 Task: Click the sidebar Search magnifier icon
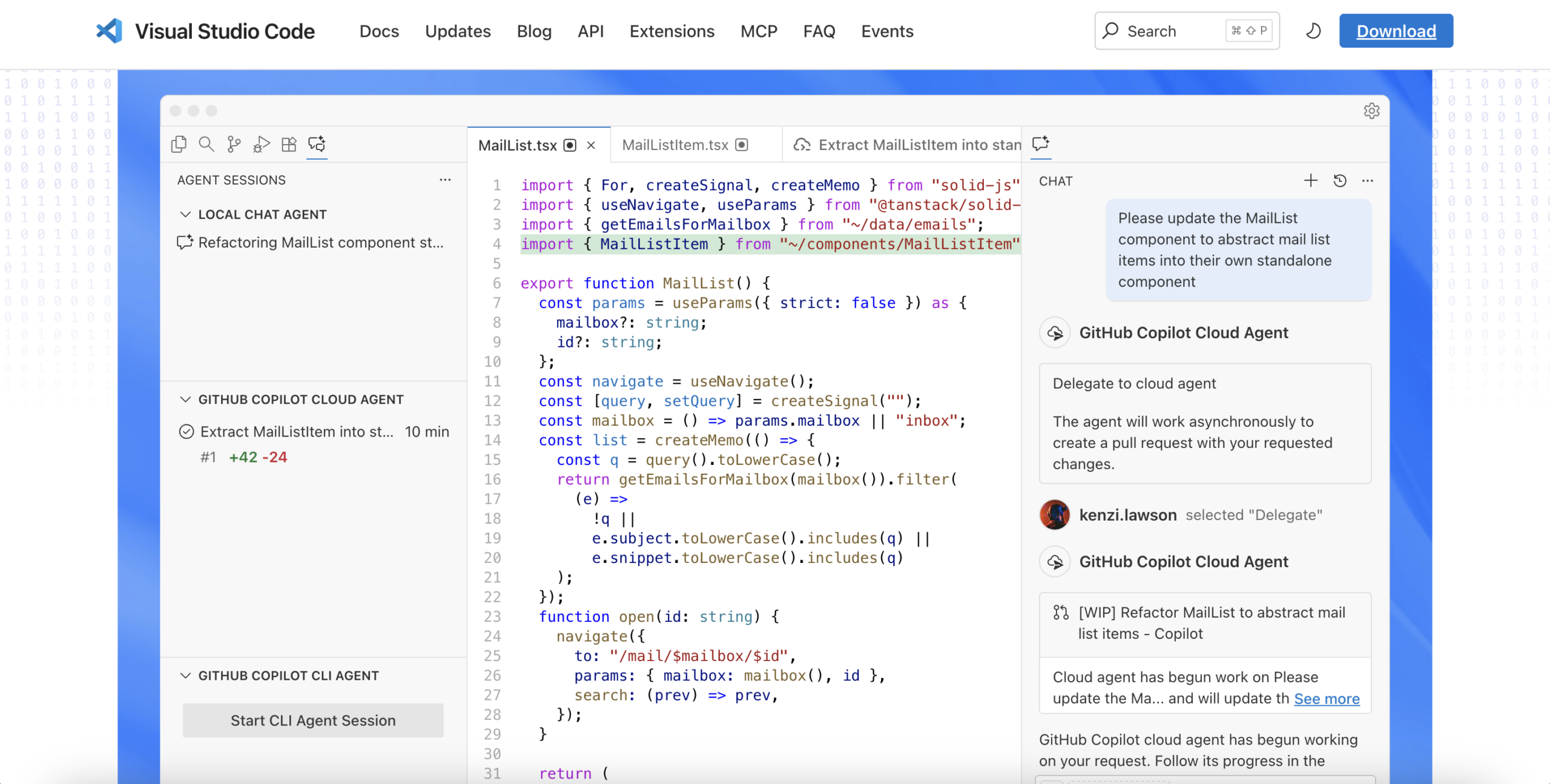206,144
